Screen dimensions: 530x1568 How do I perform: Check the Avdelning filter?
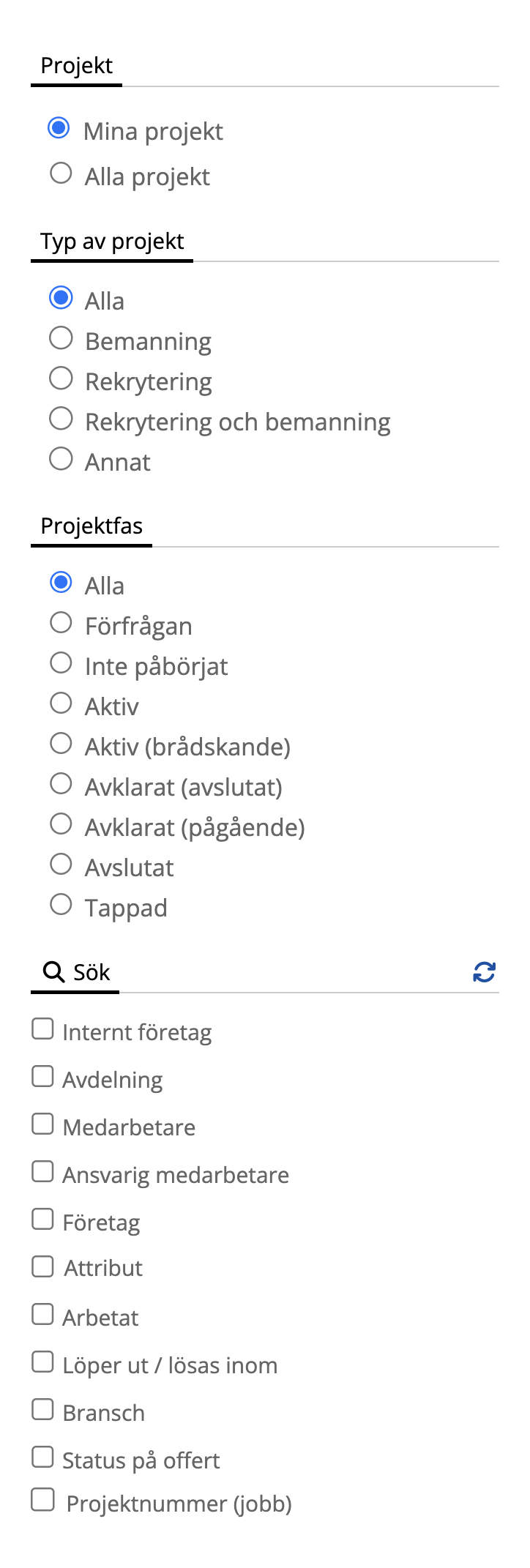[42, 1077]
